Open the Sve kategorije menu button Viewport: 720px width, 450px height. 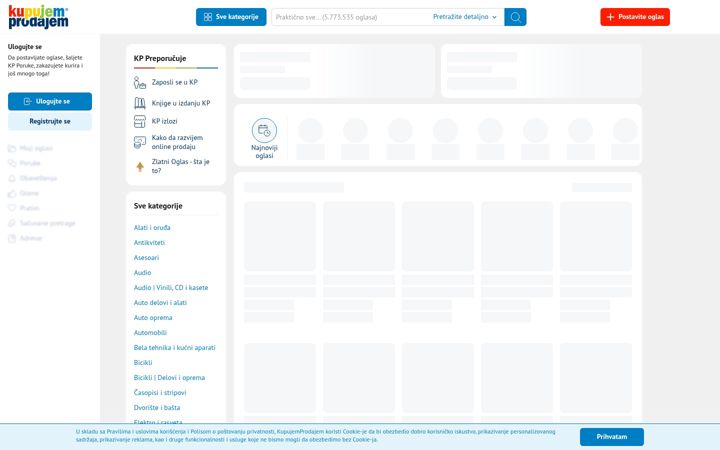pos(231,17)
